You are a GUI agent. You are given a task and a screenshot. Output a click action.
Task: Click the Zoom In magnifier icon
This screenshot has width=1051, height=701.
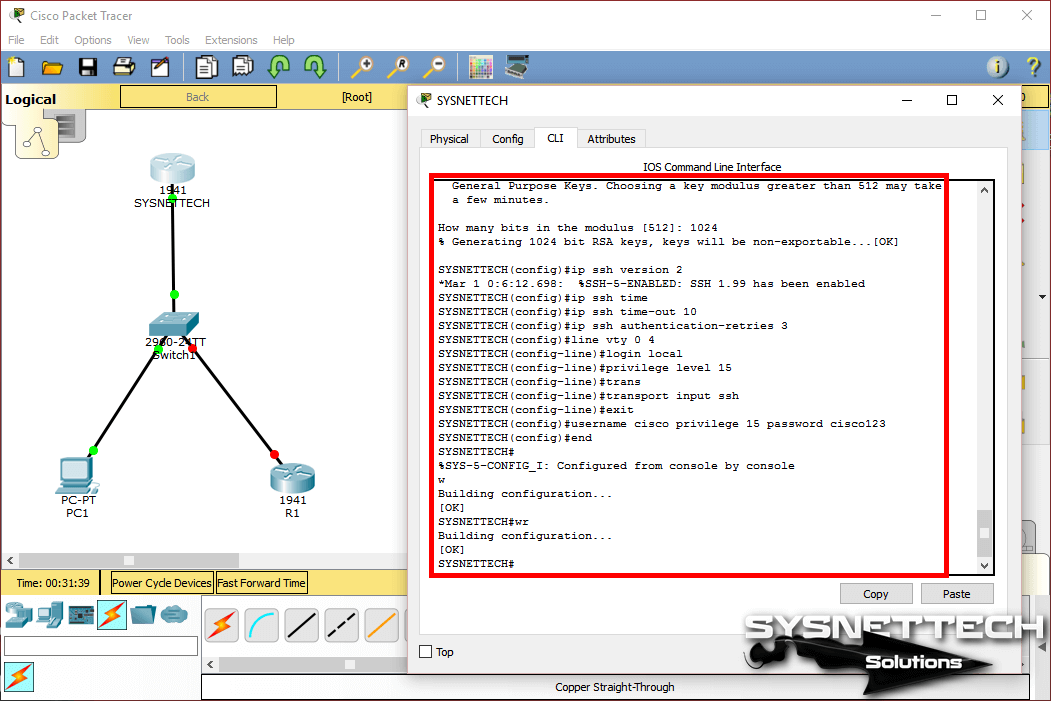(361, 67)
